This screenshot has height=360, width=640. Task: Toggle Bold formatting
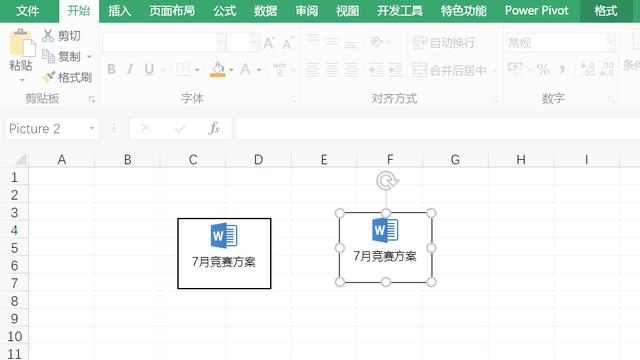pyautogui.click(x=111, y=69)
